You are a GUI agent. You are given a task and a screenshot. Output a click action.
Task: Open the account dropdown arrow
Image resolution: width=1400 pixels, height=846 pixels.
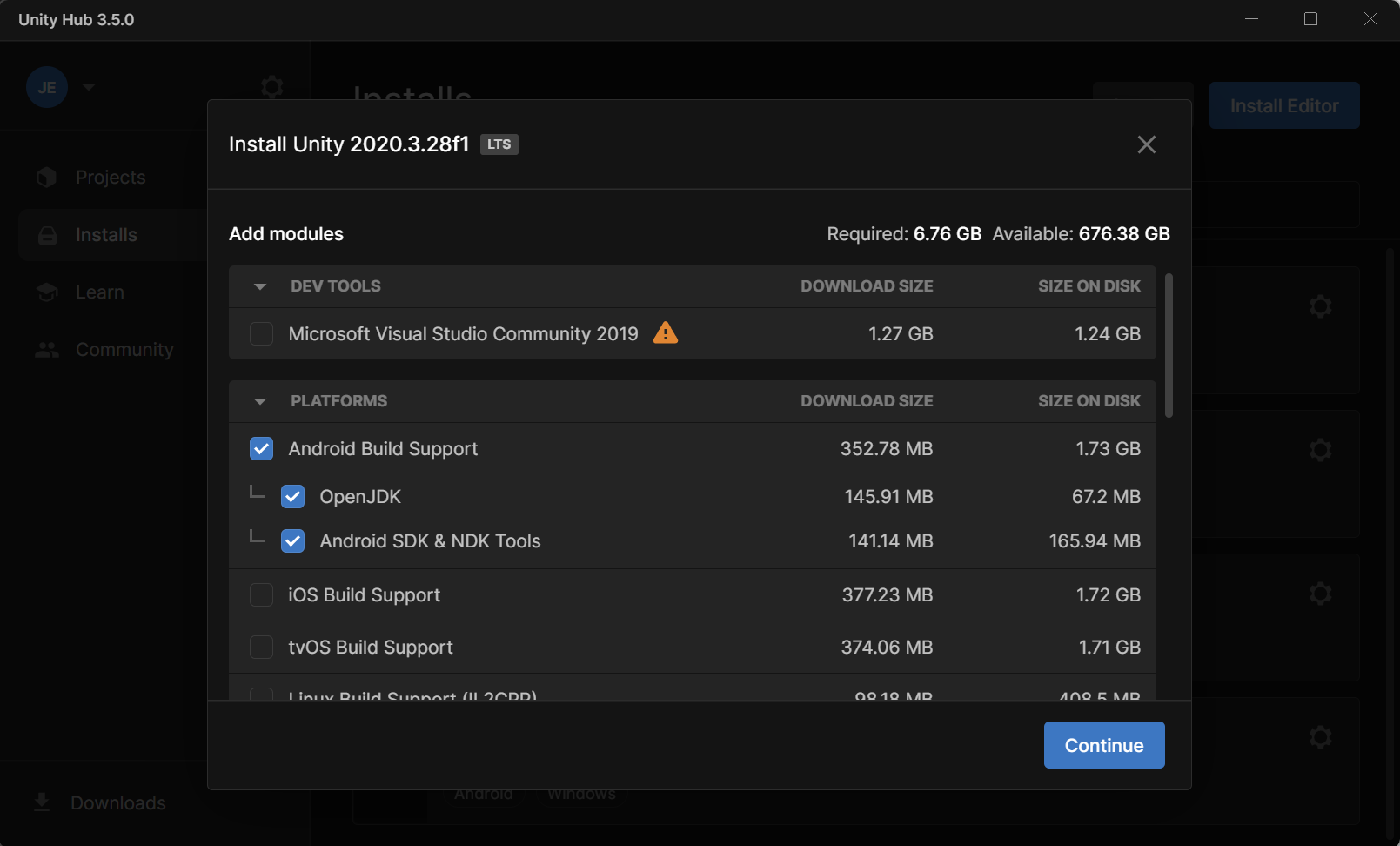click(x=89, y=87)
